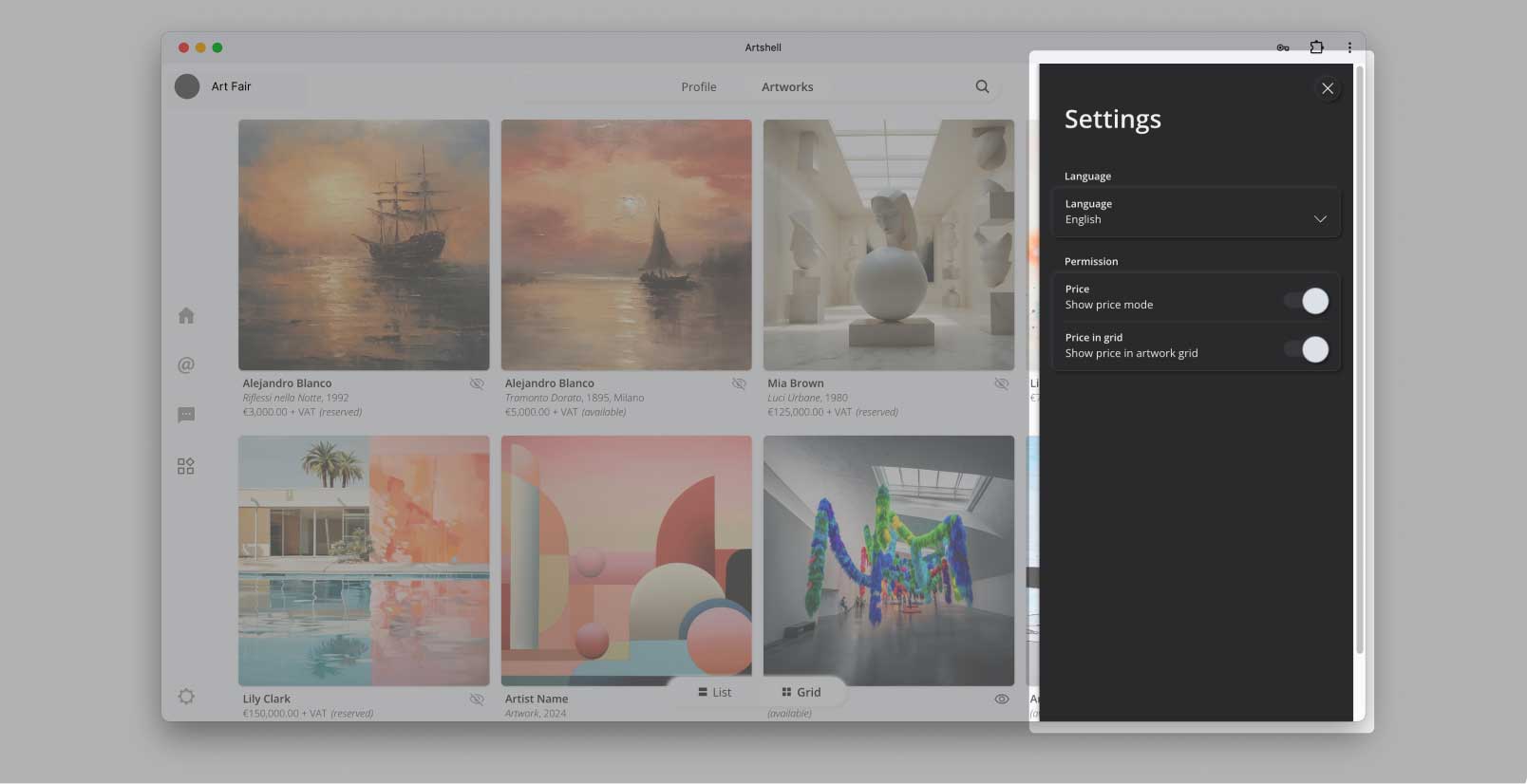Image resolution: width=1527 pixels, height=784 pixels.
Task: Switch to the Artworks tab
Action: coord(787,86)
